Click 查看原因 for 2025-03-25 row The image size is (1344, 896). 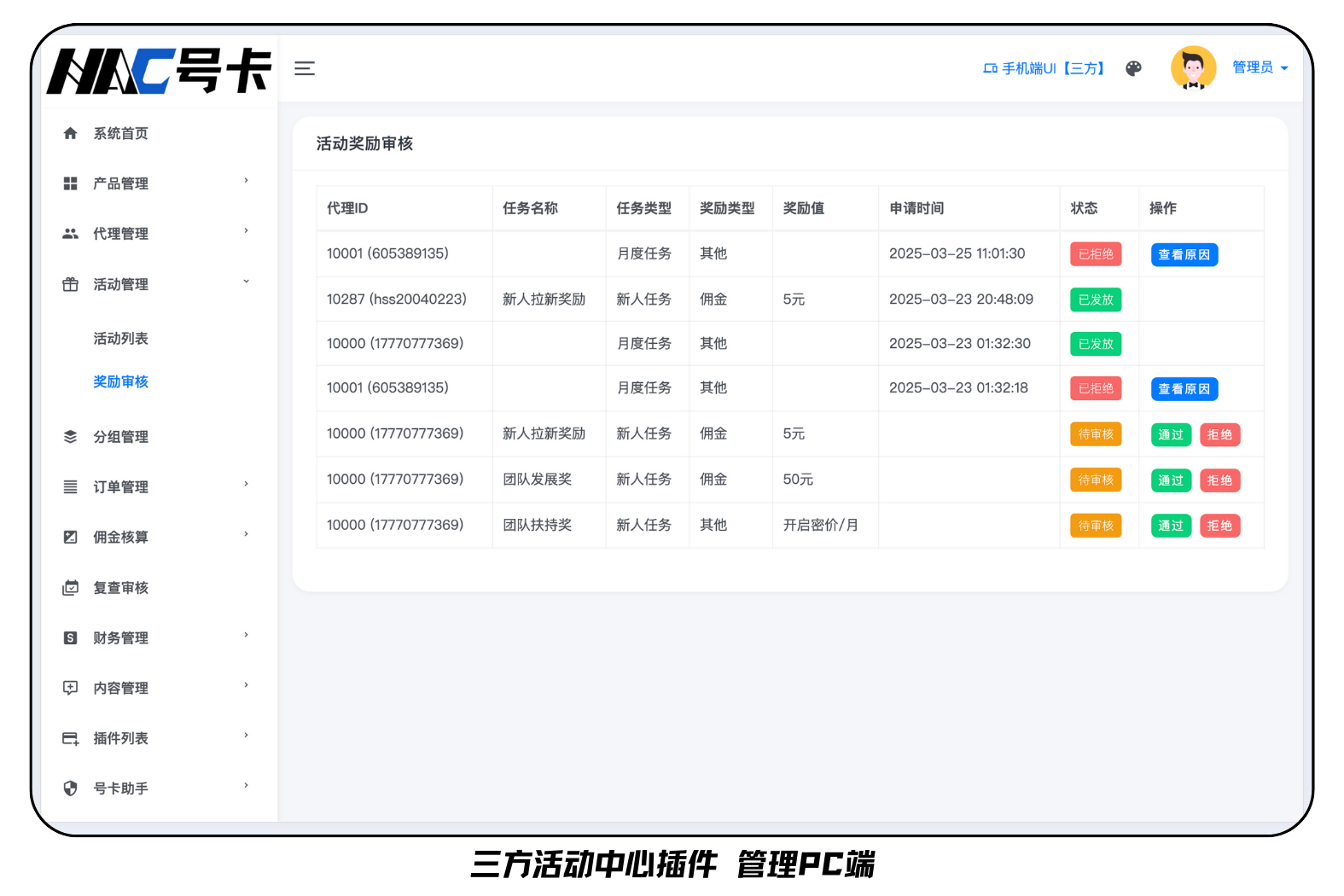[x=1184, y=254]
